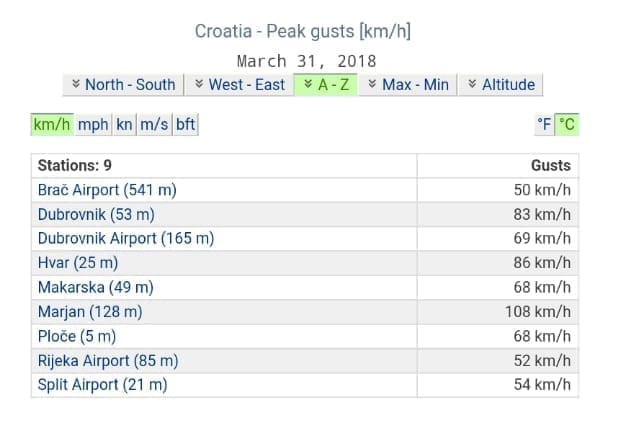Open the Makarska station page
The image size is (634, 438).
(x=96, y=287)
